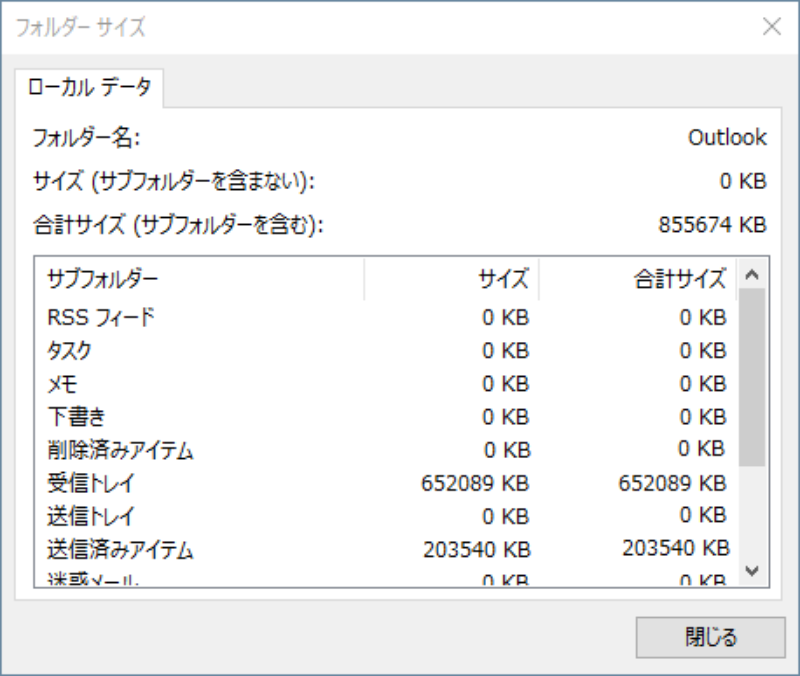Select the メモ subfolder row

[62, 384]
